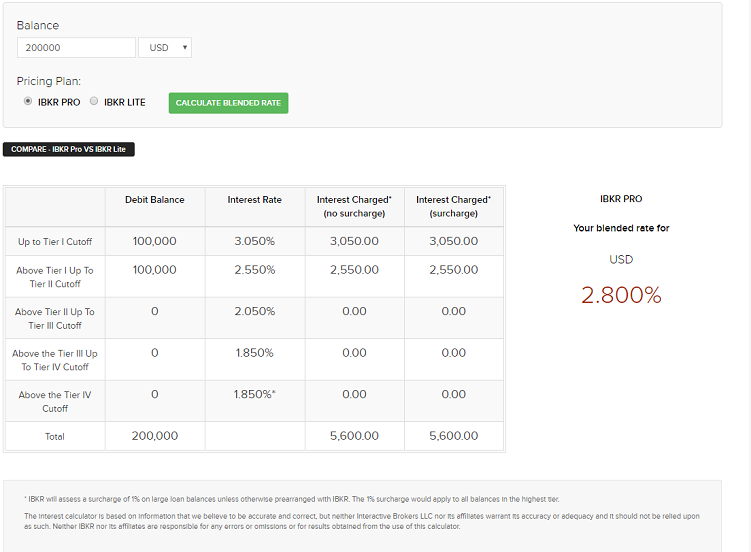Image resolution: width=751 pixels, height=552 pixels.
Task: Click the Balance amount input field
Action: click(x=76, y=47)
